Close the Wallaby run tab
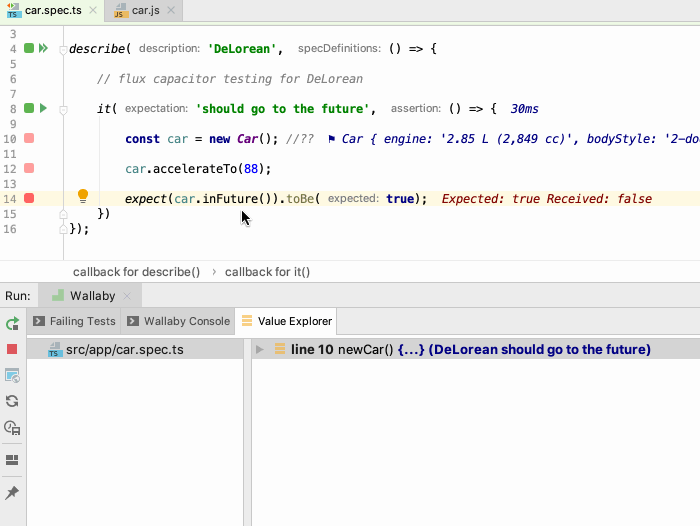The image size is (700, 526). click(127, 296)
